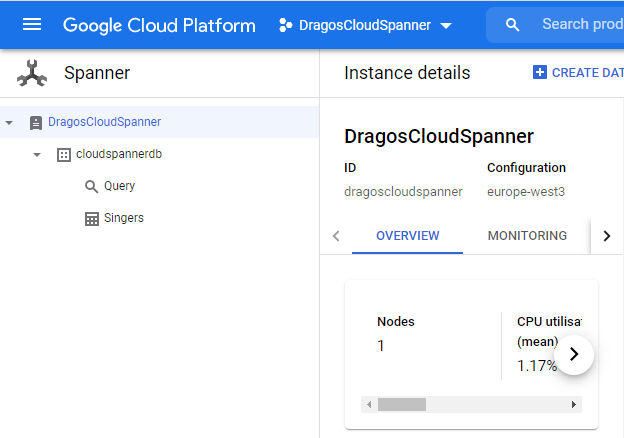Click the Nodes label in metrics card
Screen dimensions: 624x438
click(x=396, y=321)
